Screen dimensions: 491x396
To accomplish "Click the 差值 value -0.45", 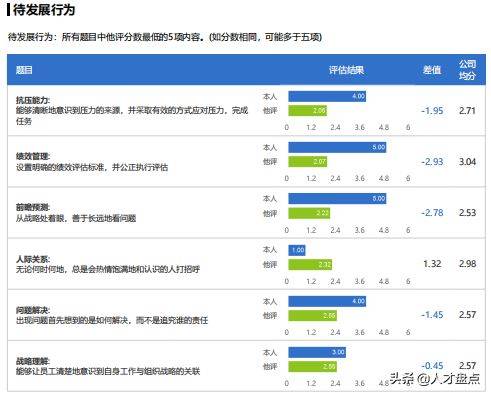I will click(x=432, y=366).
